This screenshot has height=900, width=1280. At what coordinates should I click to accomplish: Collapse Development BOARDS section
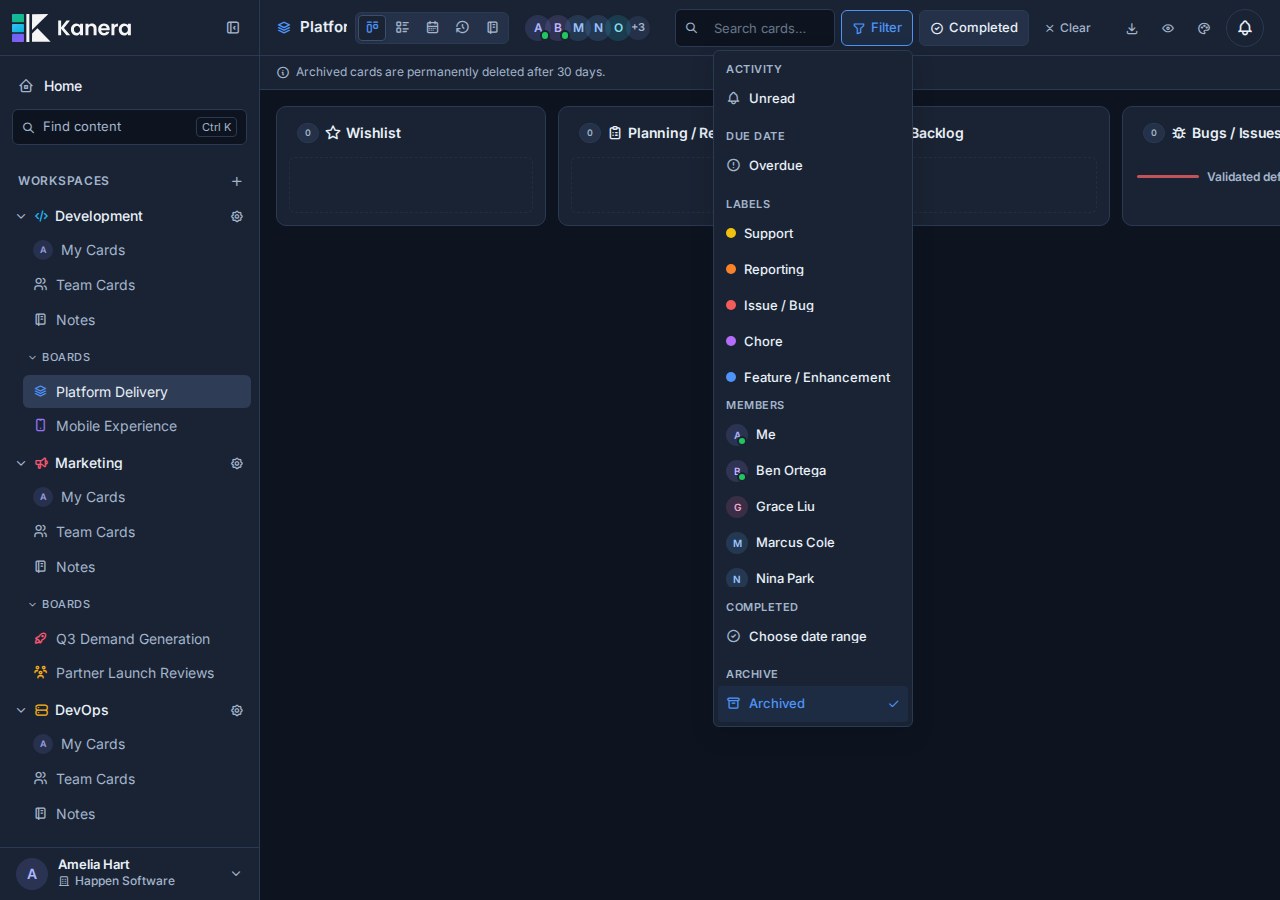click(59, 357)
